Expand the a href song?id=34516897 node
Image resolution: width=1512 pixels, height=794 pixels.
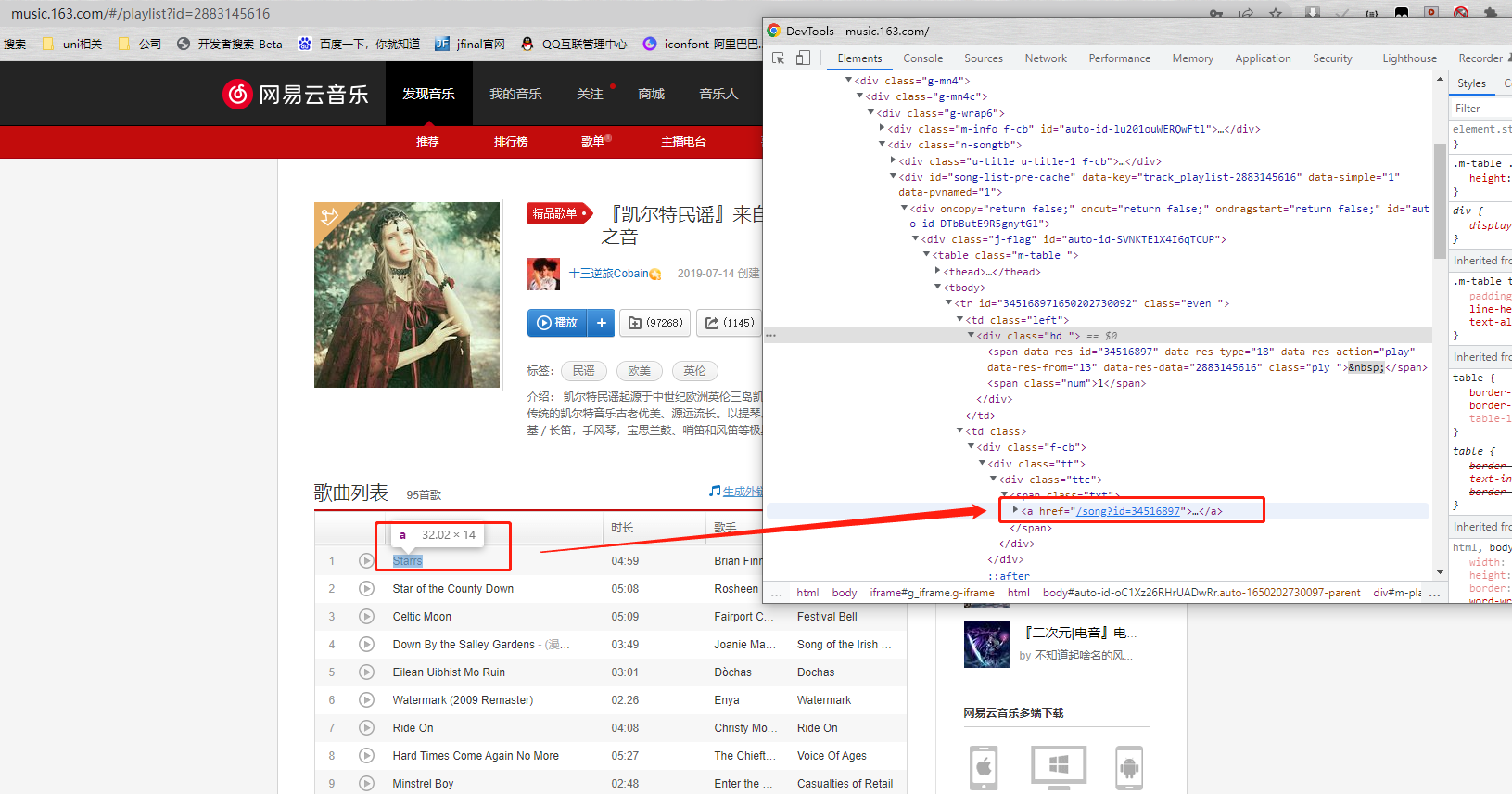1015,511
